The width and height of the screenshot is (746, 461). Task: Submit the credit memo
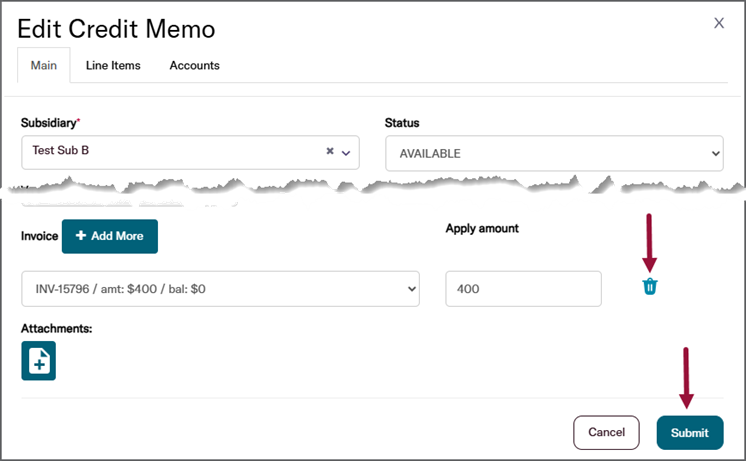689,432
